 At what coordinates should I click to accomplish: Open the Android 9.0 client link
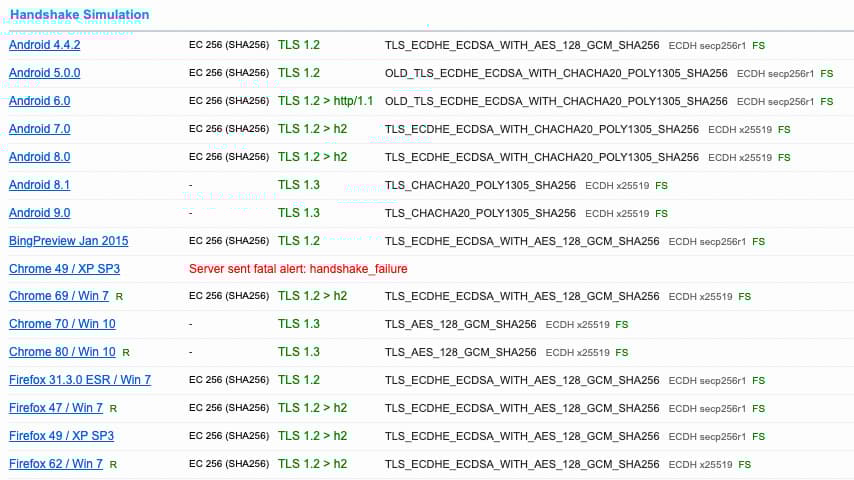[x=40, y=213]
